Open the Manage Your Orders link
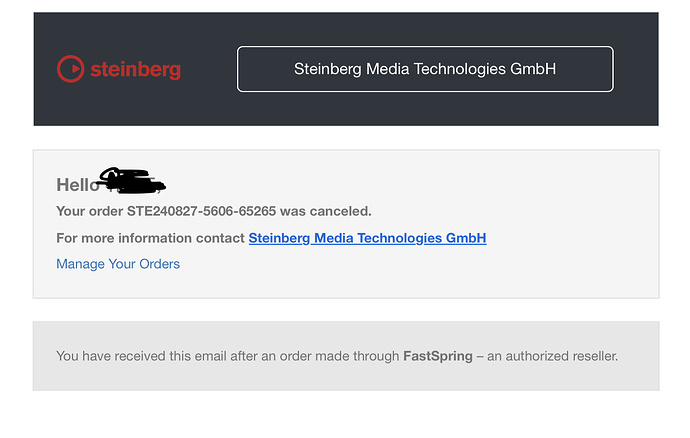690x438 pixels. click(x=118, y=264)
